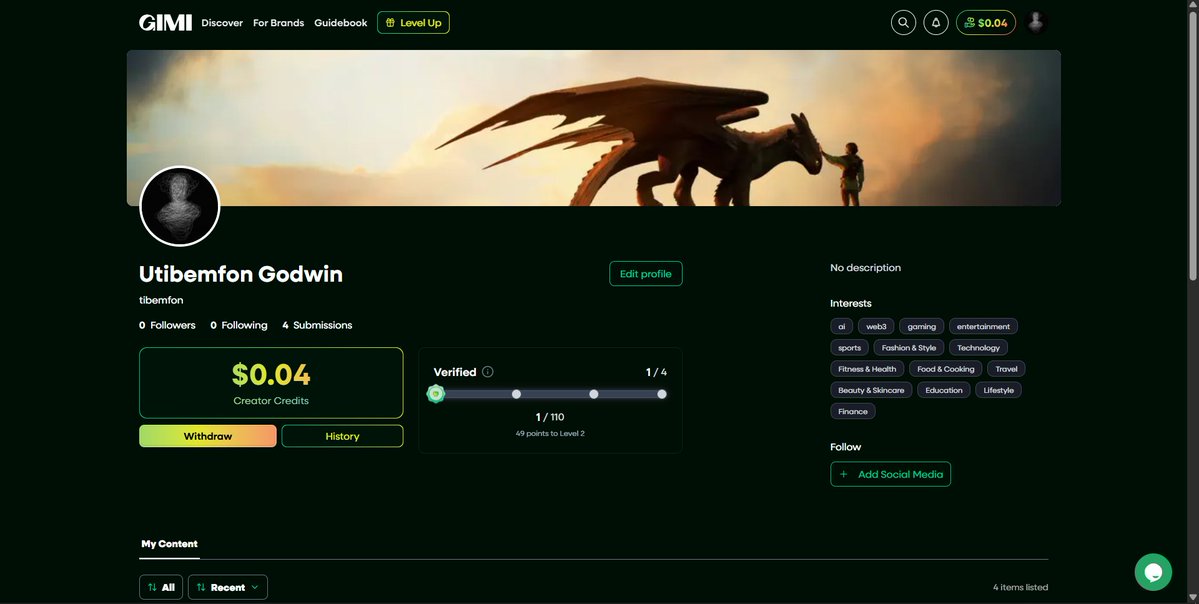Click the Level Up button
1199x604 pixels.
coord(413,23)
